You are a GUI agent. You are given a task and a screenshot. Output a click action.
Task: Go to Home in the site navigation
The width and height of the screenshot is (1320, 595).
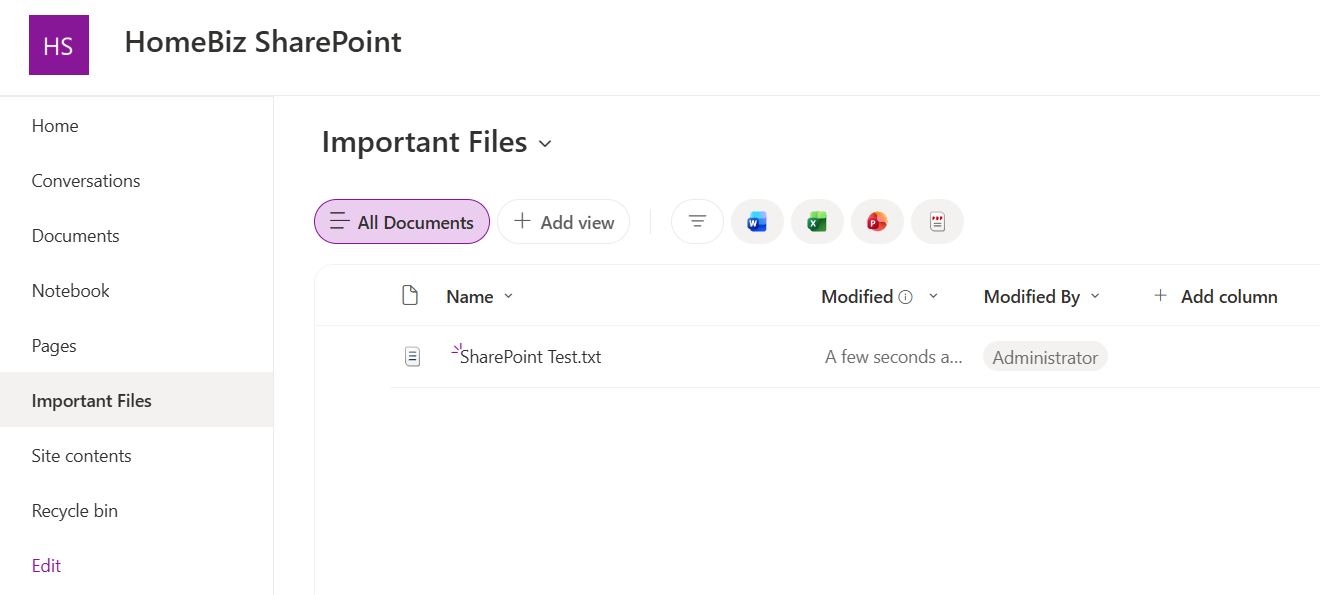(x=55, y=126)
